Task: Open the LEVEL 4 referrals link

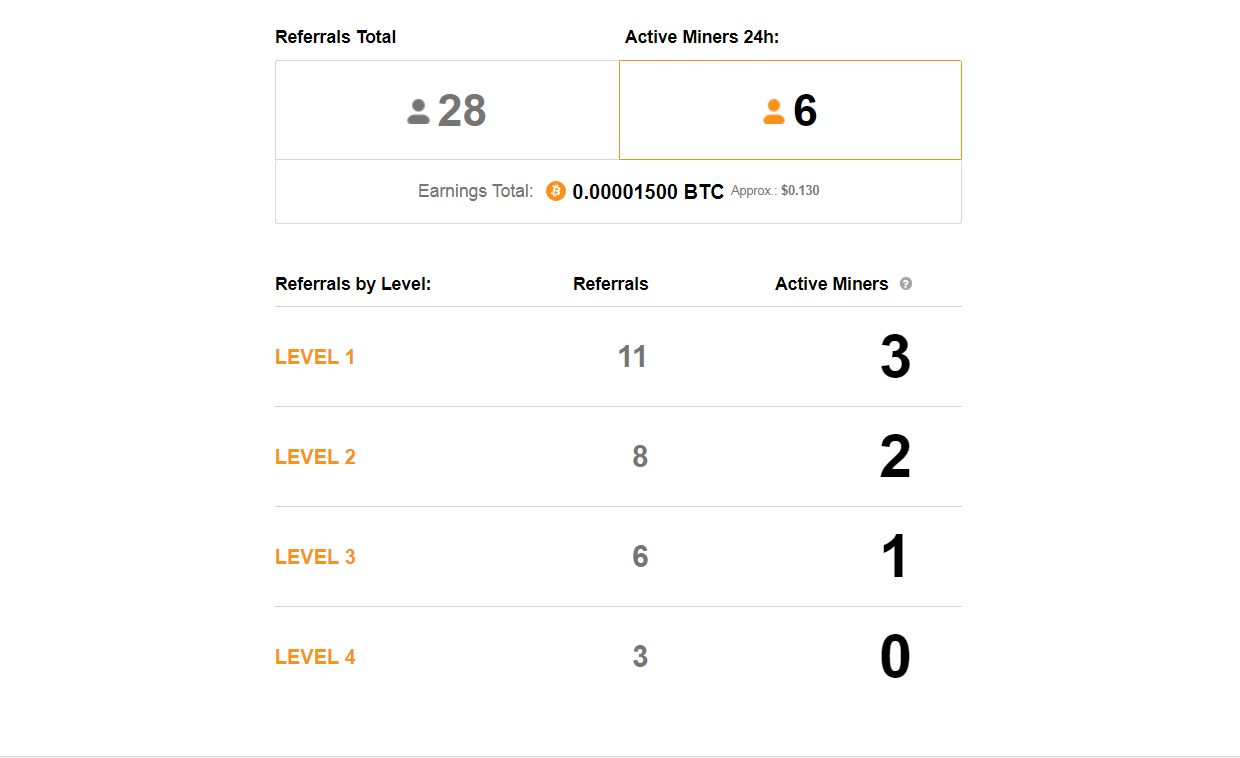Action: tap(315, 657)
